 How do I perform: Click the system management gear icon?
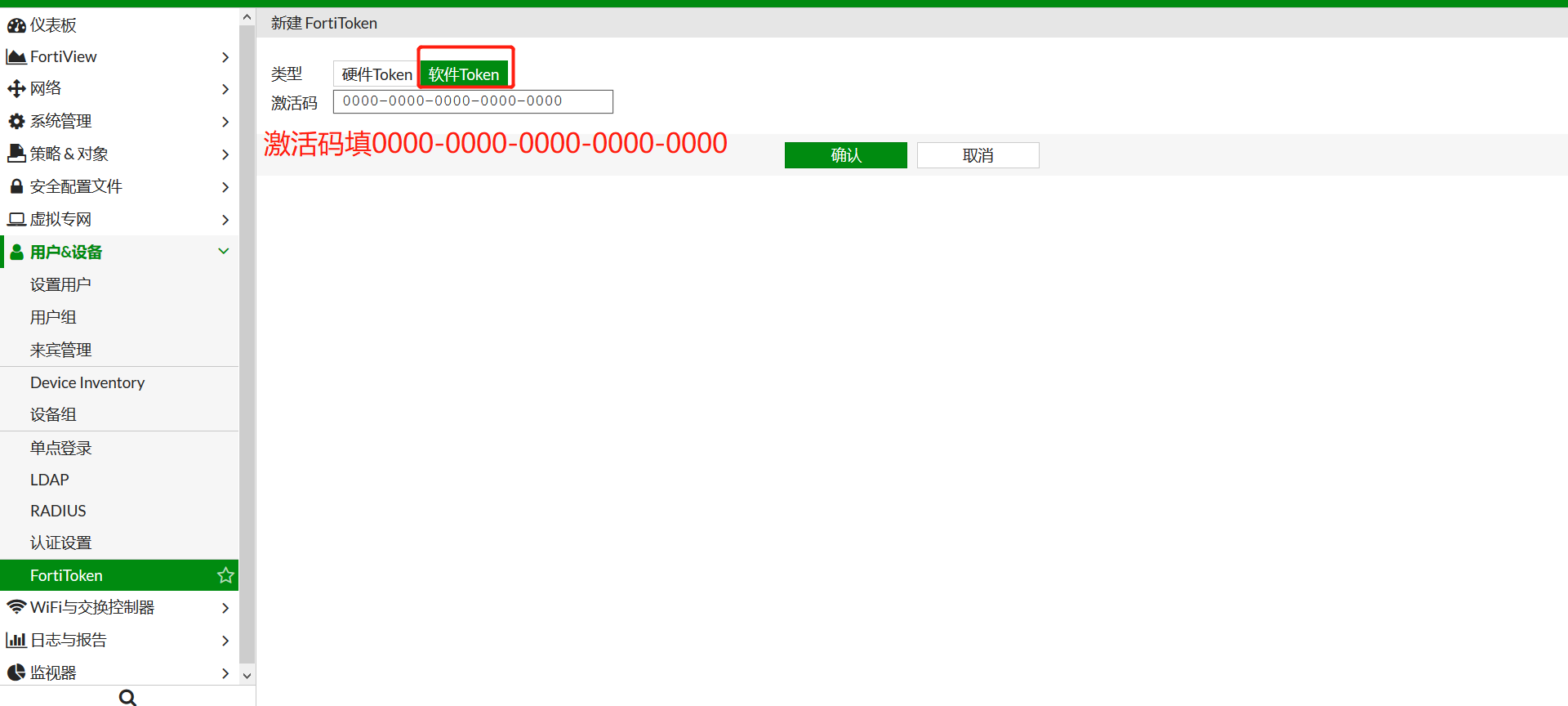coord(16,121)
